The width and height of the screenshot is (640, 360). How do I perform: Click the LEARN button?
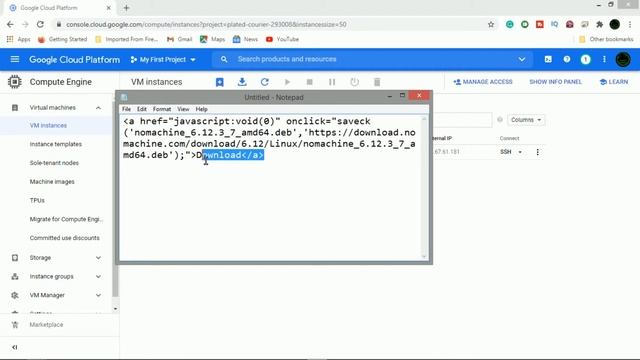pyautogui.click(x=614, y=82)
